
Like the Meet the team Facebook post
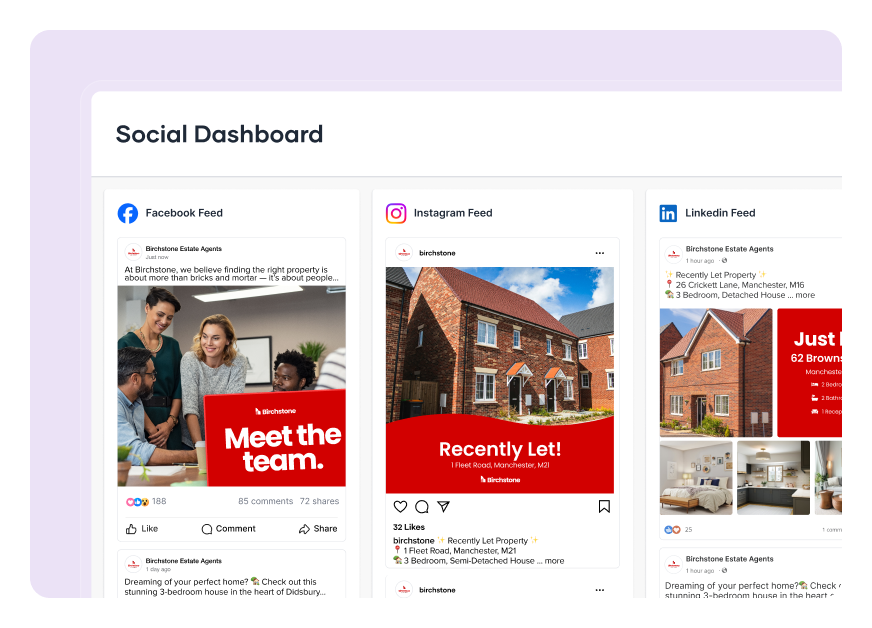point(142,528)
